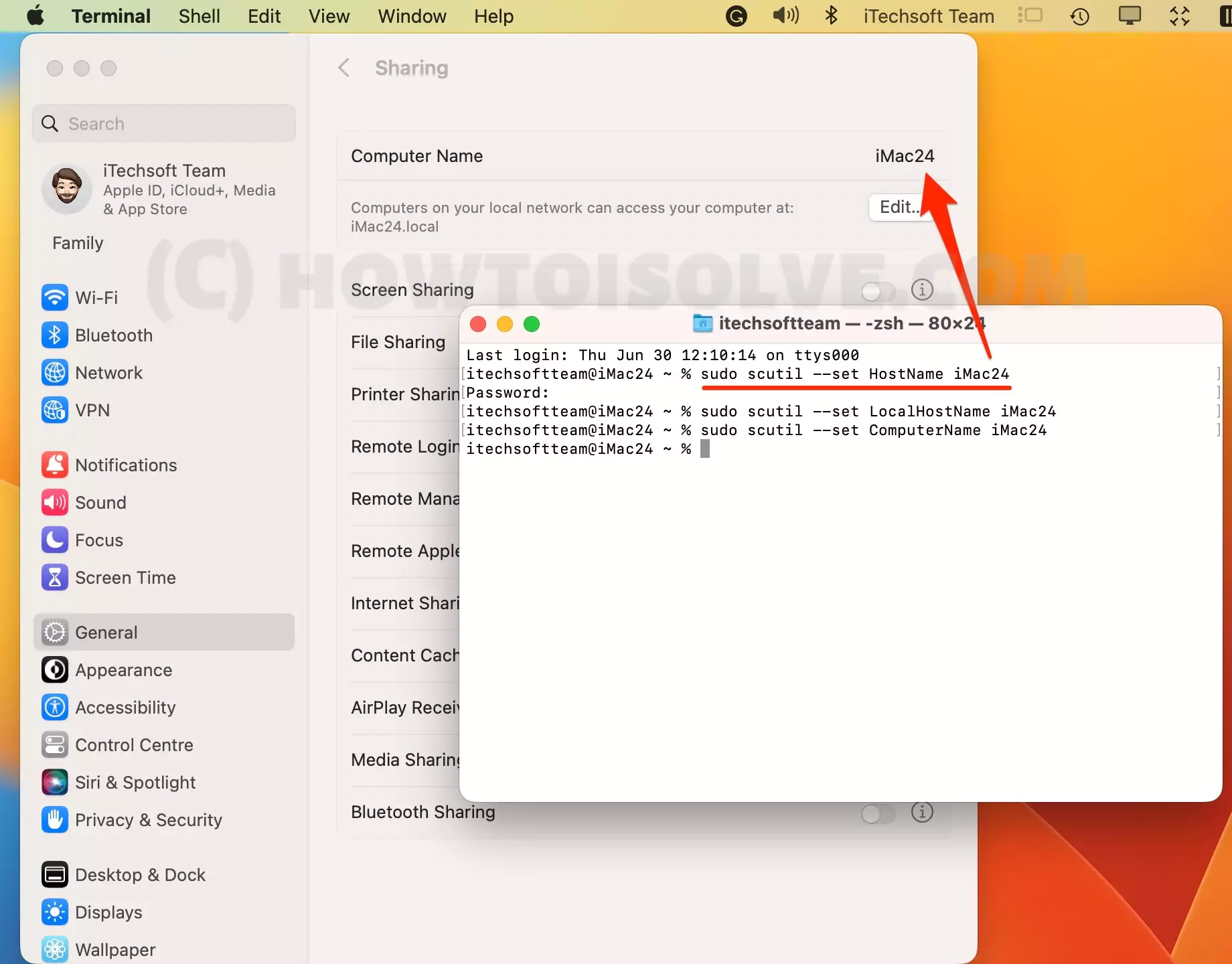The width and height of the screenshot is (1232, 964).
Task: Open Focus settings
Action: [164, 540]
